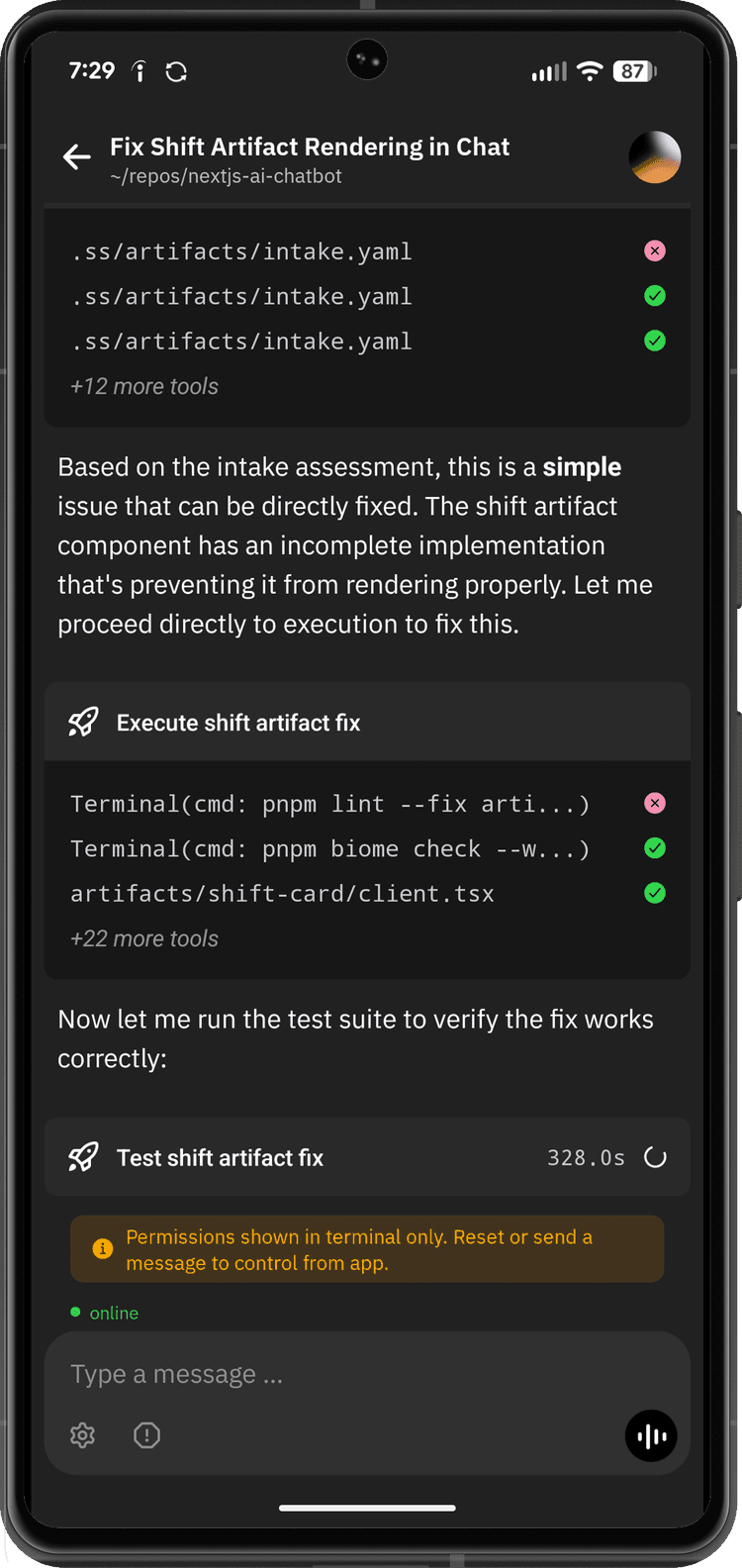
Task: Expand the +22 more tools list
Action: coord(144,939)
